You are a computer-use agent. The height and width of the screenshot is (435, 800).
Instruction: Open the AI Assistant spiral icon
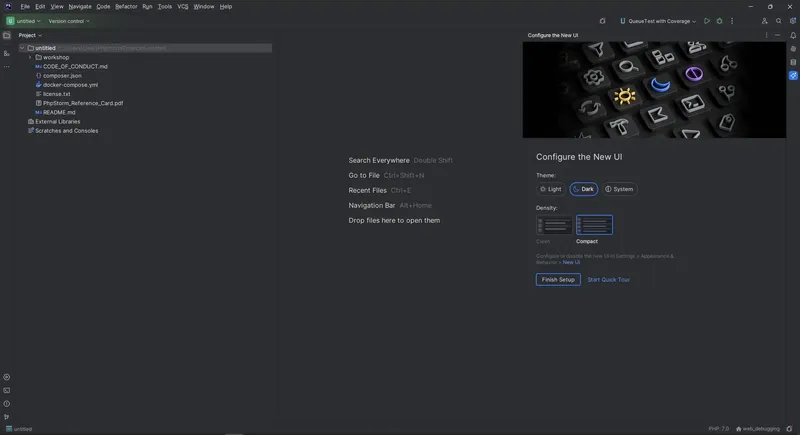[793, 49]
